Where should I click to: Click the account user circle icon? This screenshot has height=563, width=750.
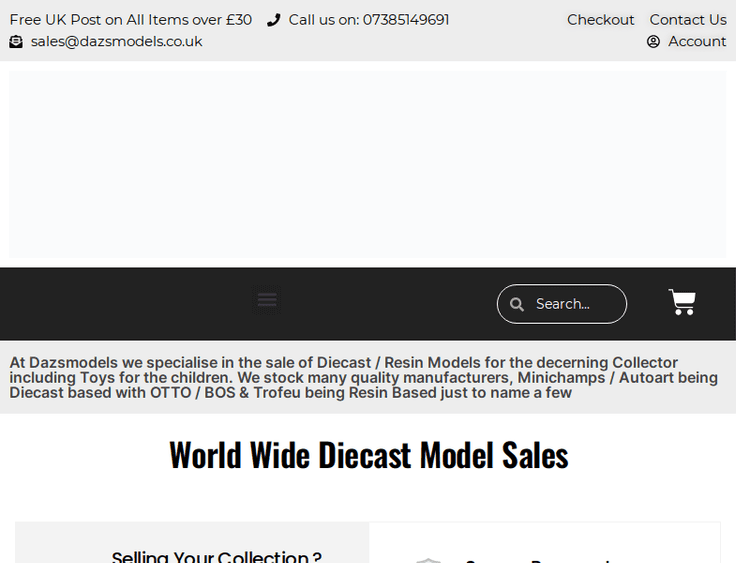coord(653,42)
